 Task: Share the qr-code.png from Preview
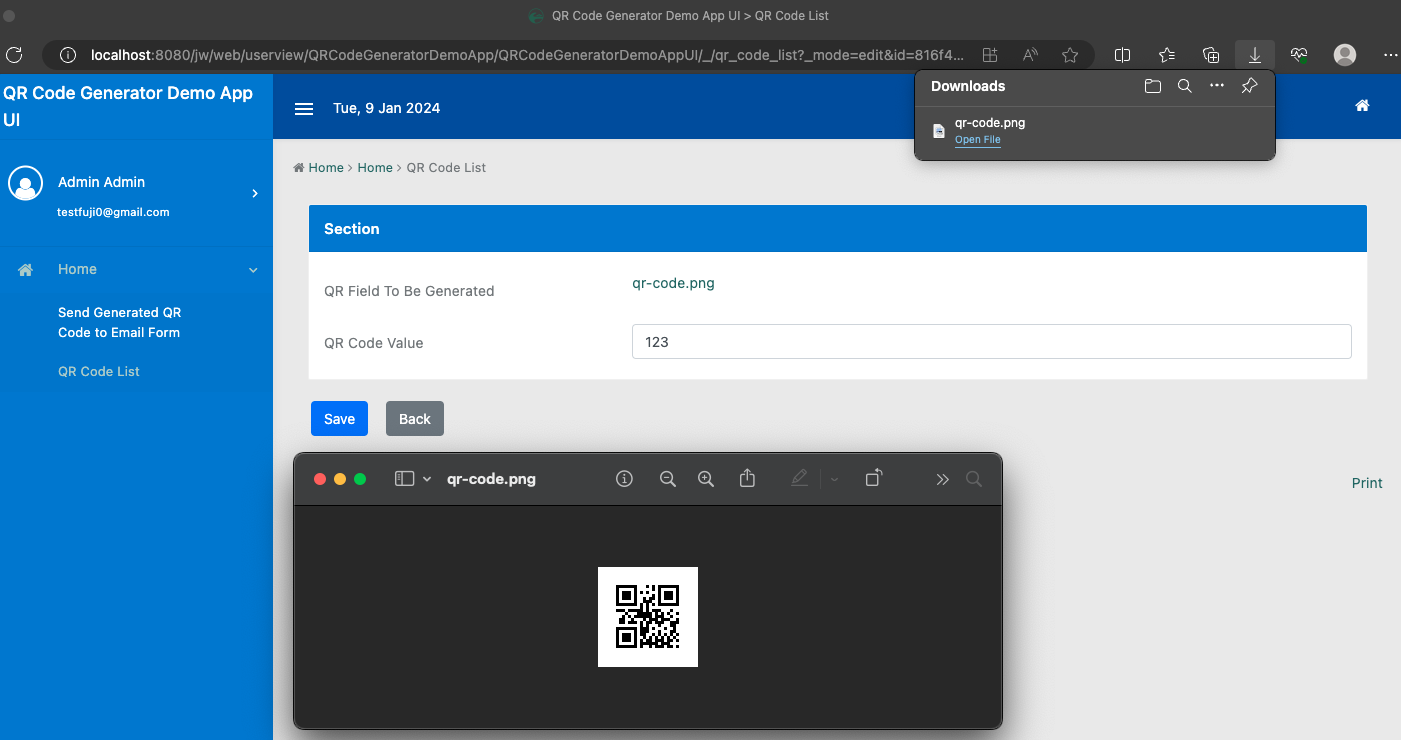[x=747, y=478]
